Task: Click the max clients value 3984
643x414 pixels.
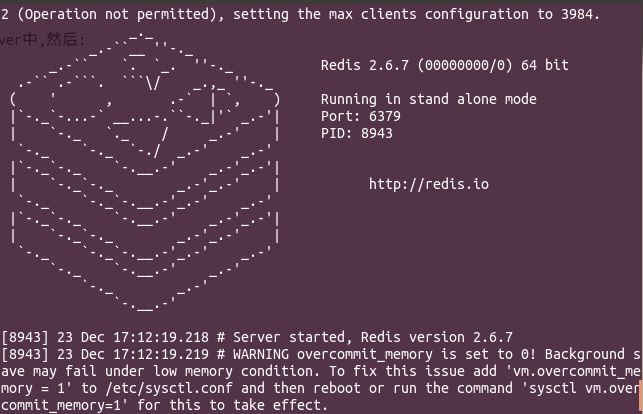Action: [x=581, y=14]
